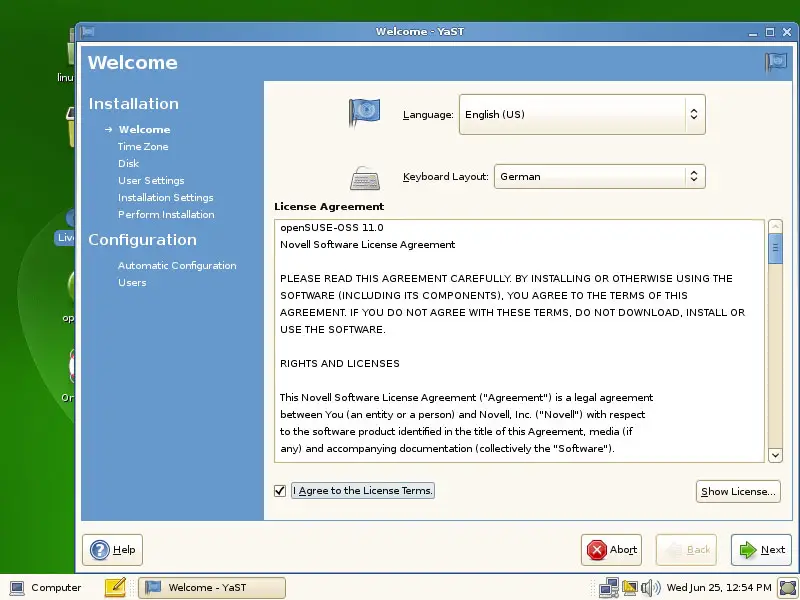Click the license scrollbar down arrow
Image resolution: width=800 pixels, height=600 pixels.
pyautogui.click(x=775, y=455)
